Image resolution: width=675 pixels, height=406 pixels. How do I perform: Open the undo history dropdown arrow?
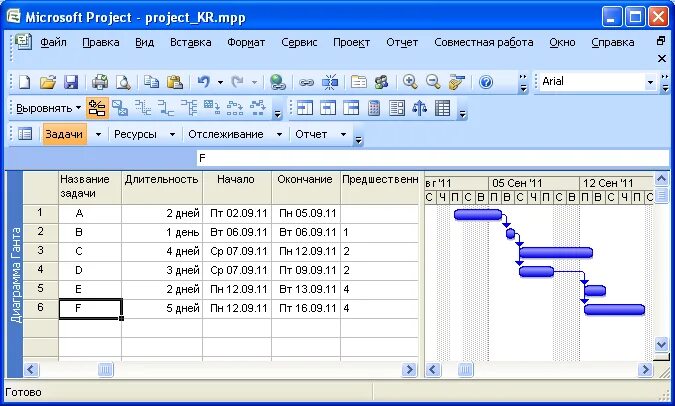pyautogui.click(x=220, y=82)
